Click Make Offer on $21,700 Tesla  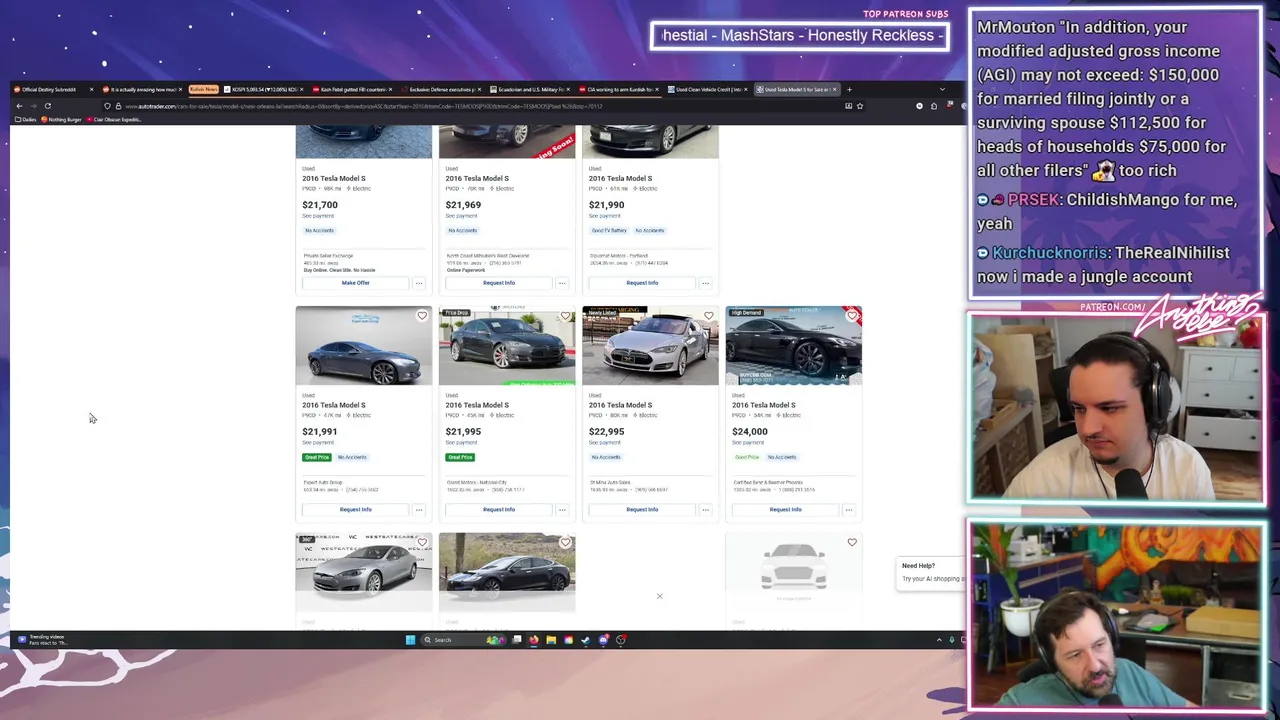click(355, 283)
